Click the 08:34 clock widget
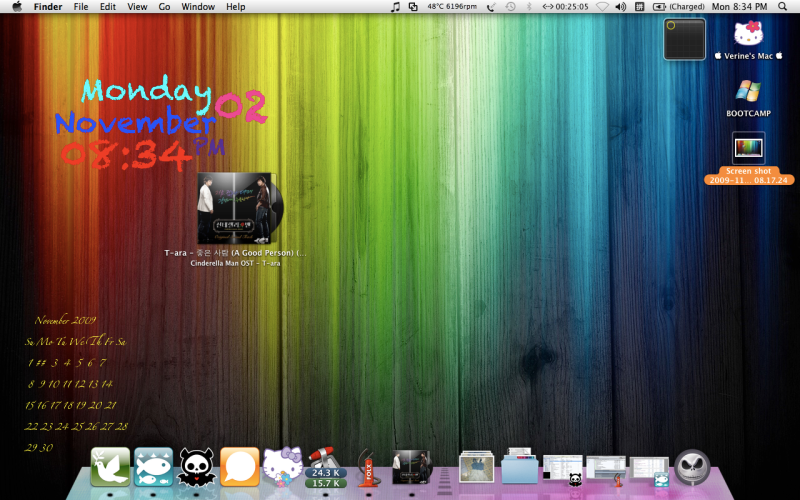 pyautogui.click(x=127, y=154)
